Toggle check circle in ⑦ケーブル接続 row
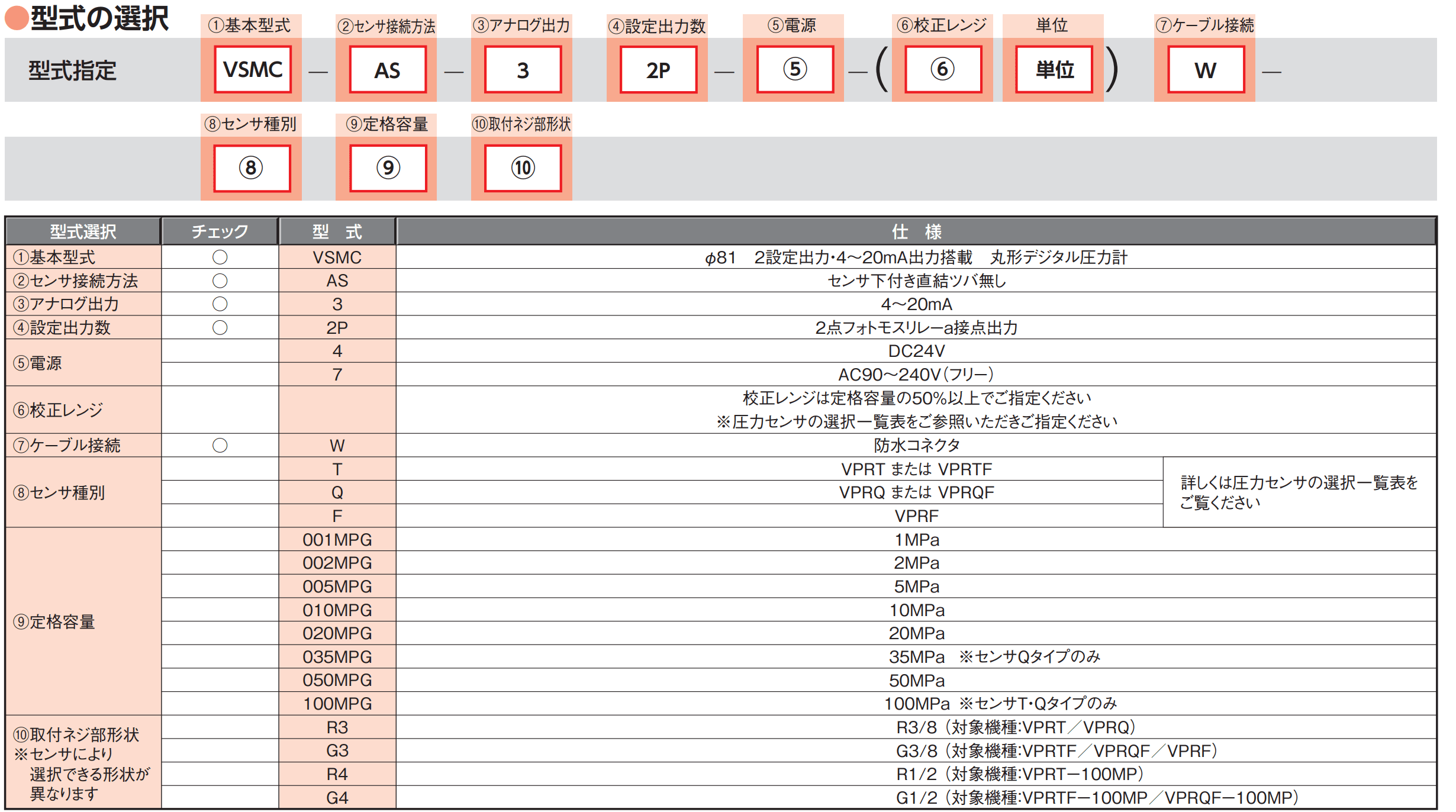Viewport: 1456px width, 812px height. click(220, 445)
